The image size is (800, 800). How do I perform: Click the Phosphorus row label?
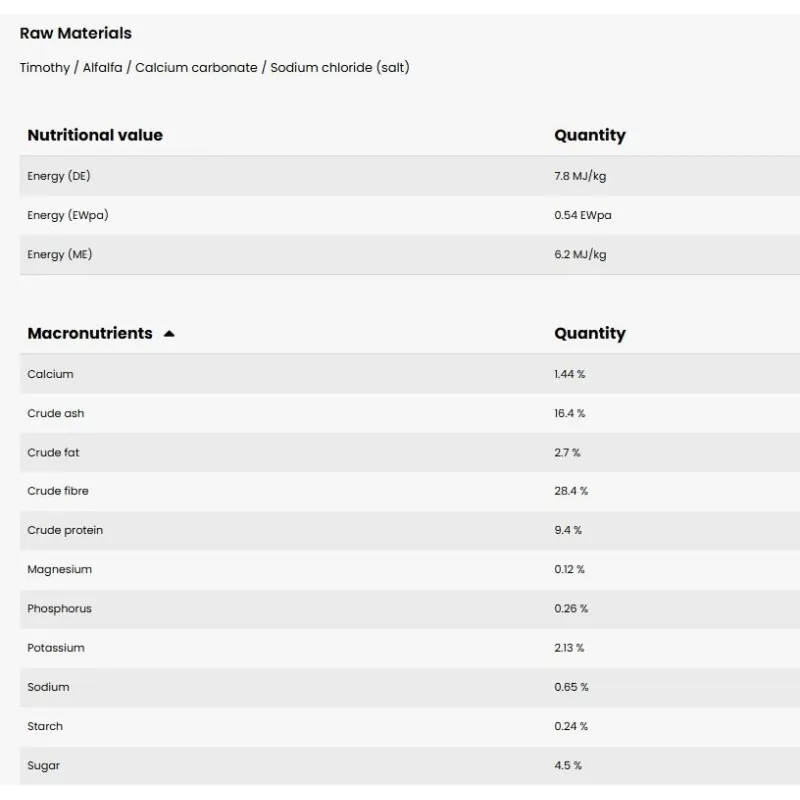[x=60, y=608]
